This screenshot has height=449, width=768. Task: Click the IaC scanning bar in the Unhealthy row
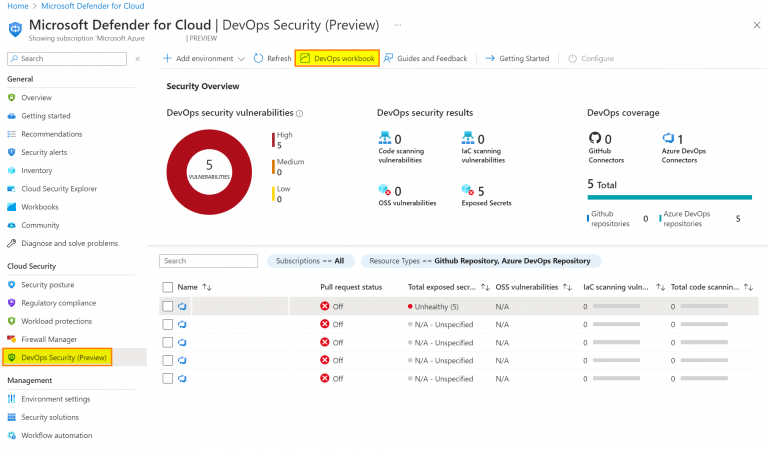coord(616,307)
